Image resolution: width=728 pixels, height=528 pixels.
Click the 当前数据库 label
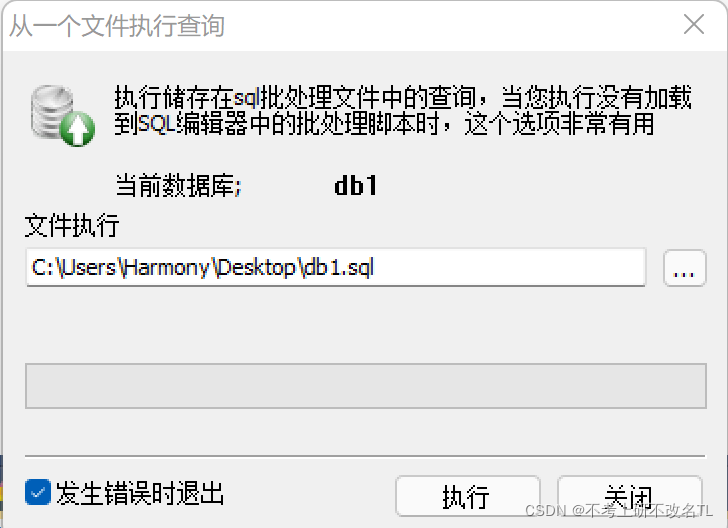point(178,186)
